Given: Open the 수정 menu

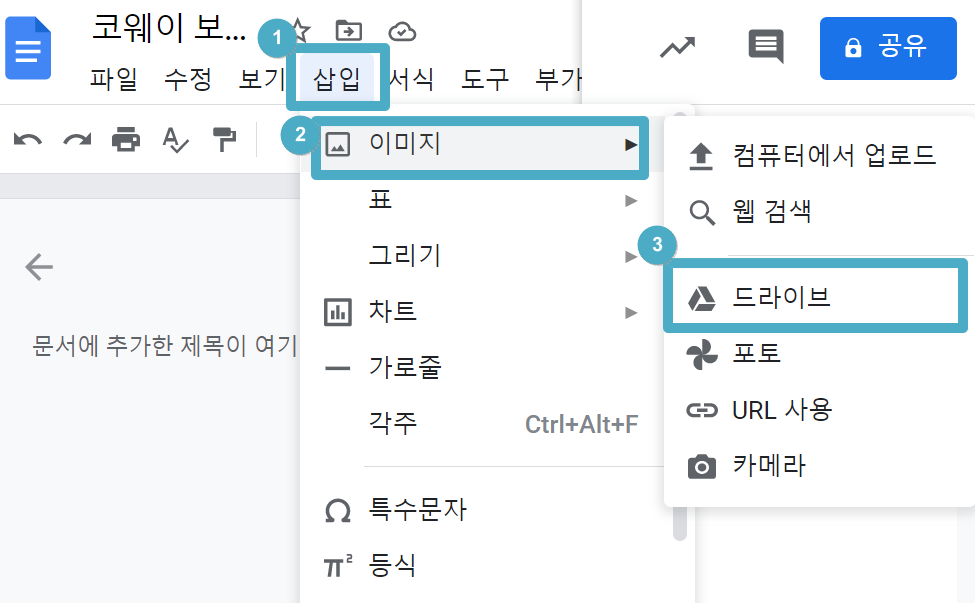Looking at the screenshot, I should (188, 80).
